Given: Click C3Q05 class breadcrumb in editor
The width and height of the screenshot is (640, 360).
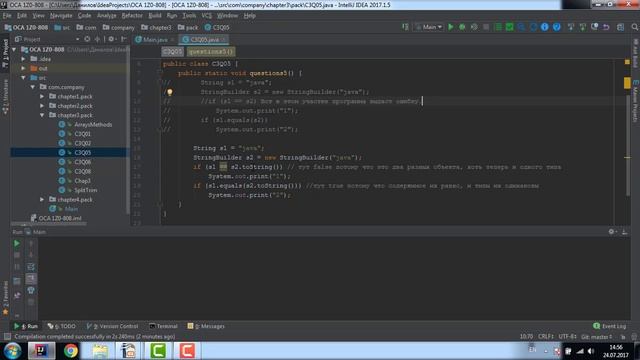Looking at the screenshot, I should (x=172, y=52).
